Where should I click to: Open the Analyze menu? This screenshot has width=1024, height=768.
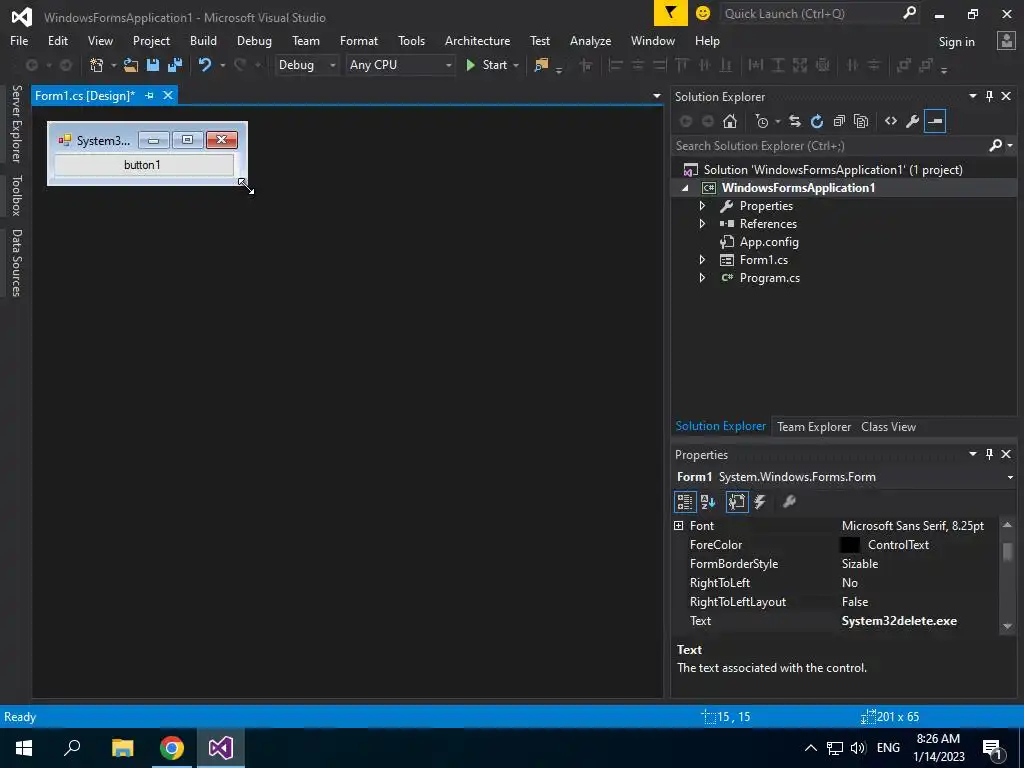tap(590, 40)
